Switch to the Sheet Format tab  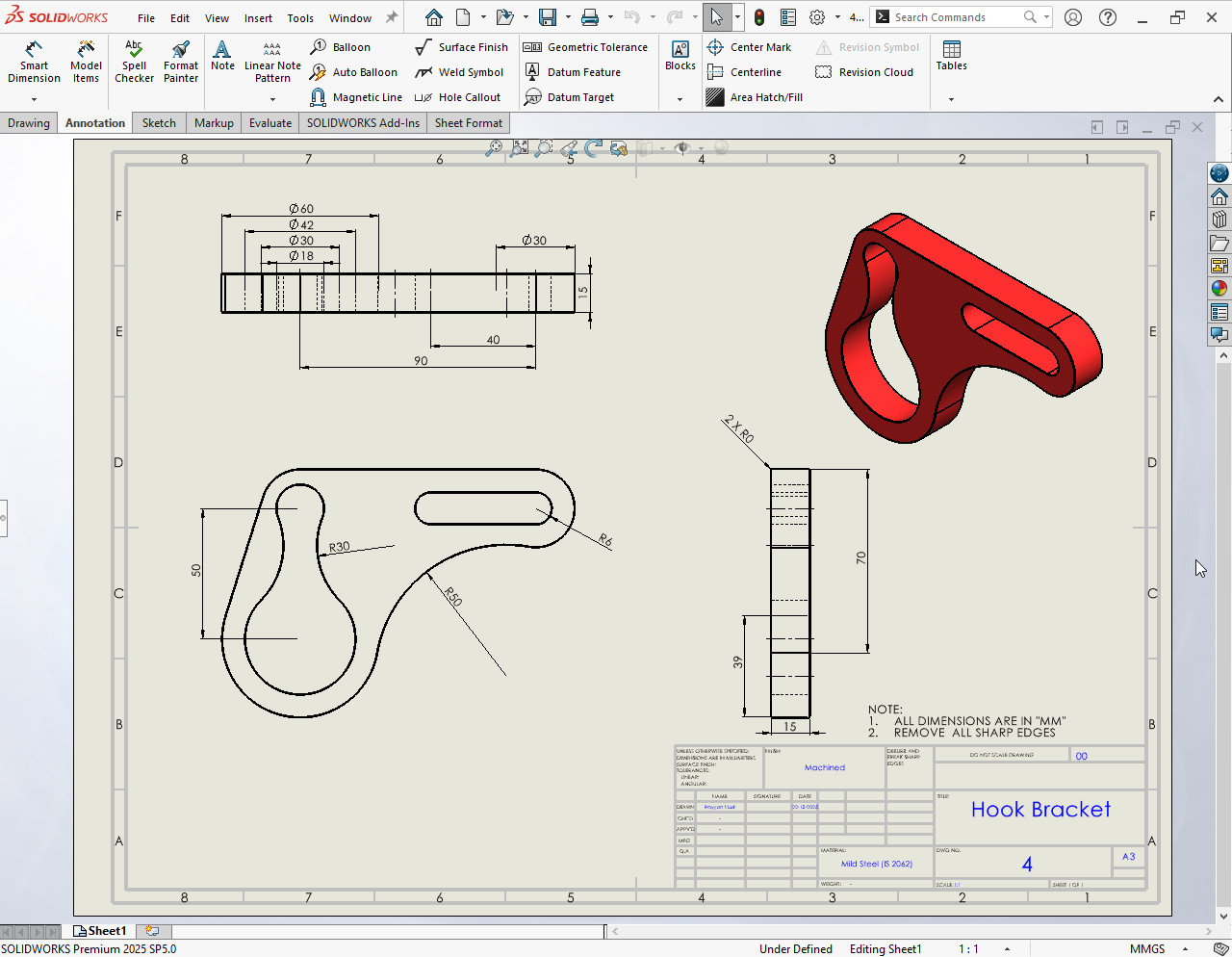[x=468, y=123]
